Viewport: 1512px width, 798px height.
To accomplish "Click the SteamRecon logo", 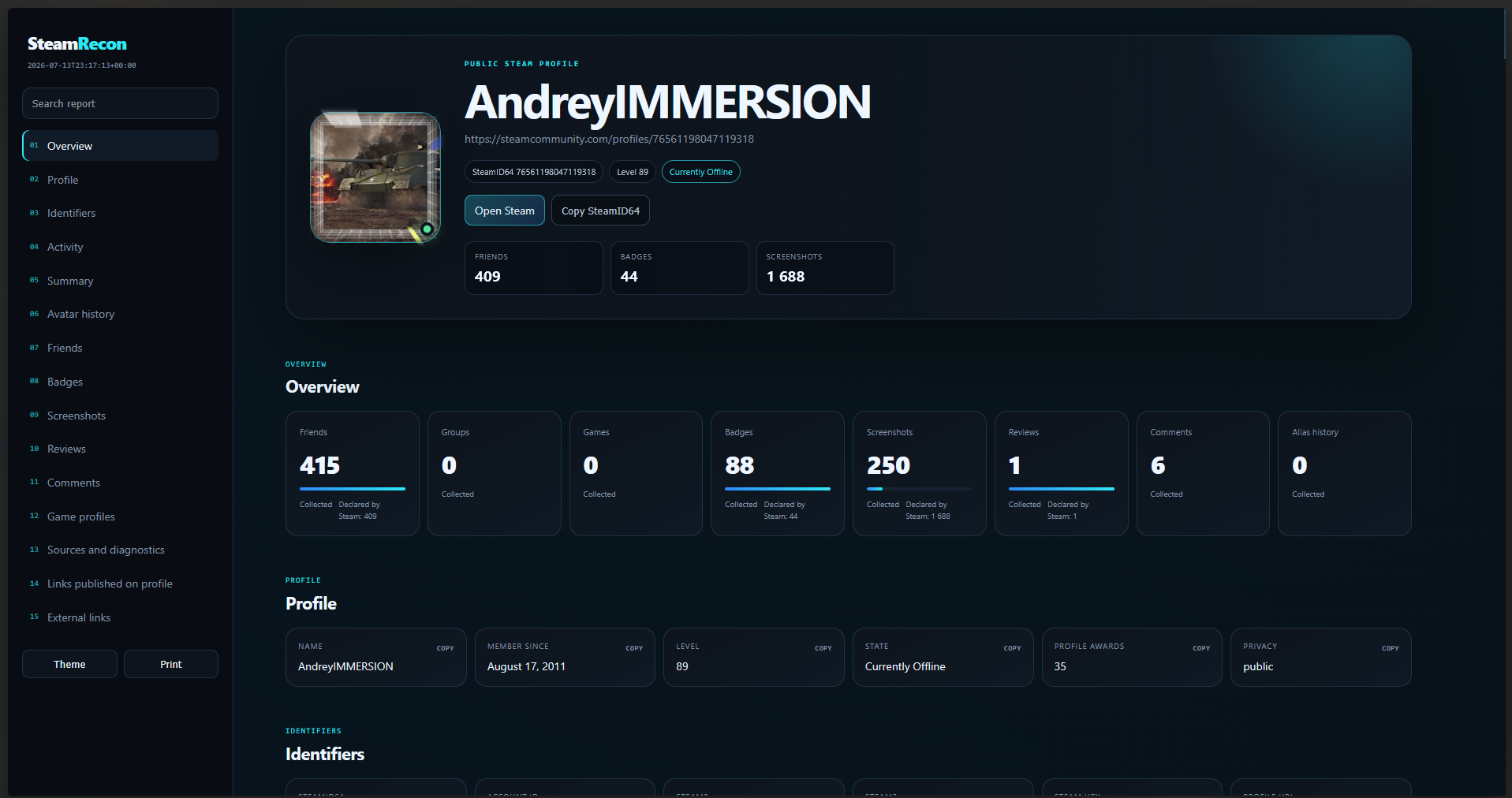I will pyautogui.click(x=77, y=44).
